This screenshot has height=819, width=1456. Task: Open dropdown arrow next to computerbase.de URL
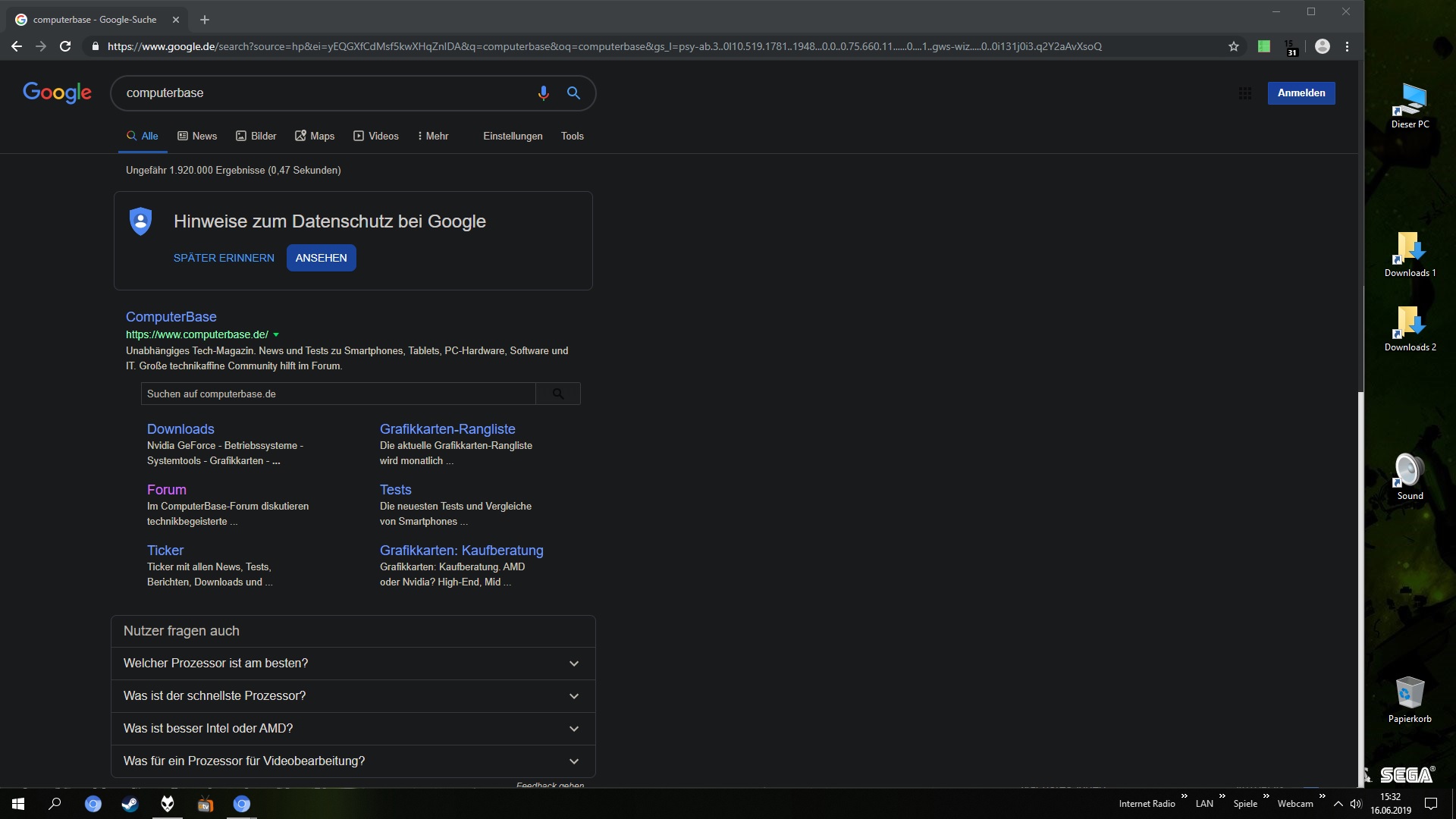276,334
